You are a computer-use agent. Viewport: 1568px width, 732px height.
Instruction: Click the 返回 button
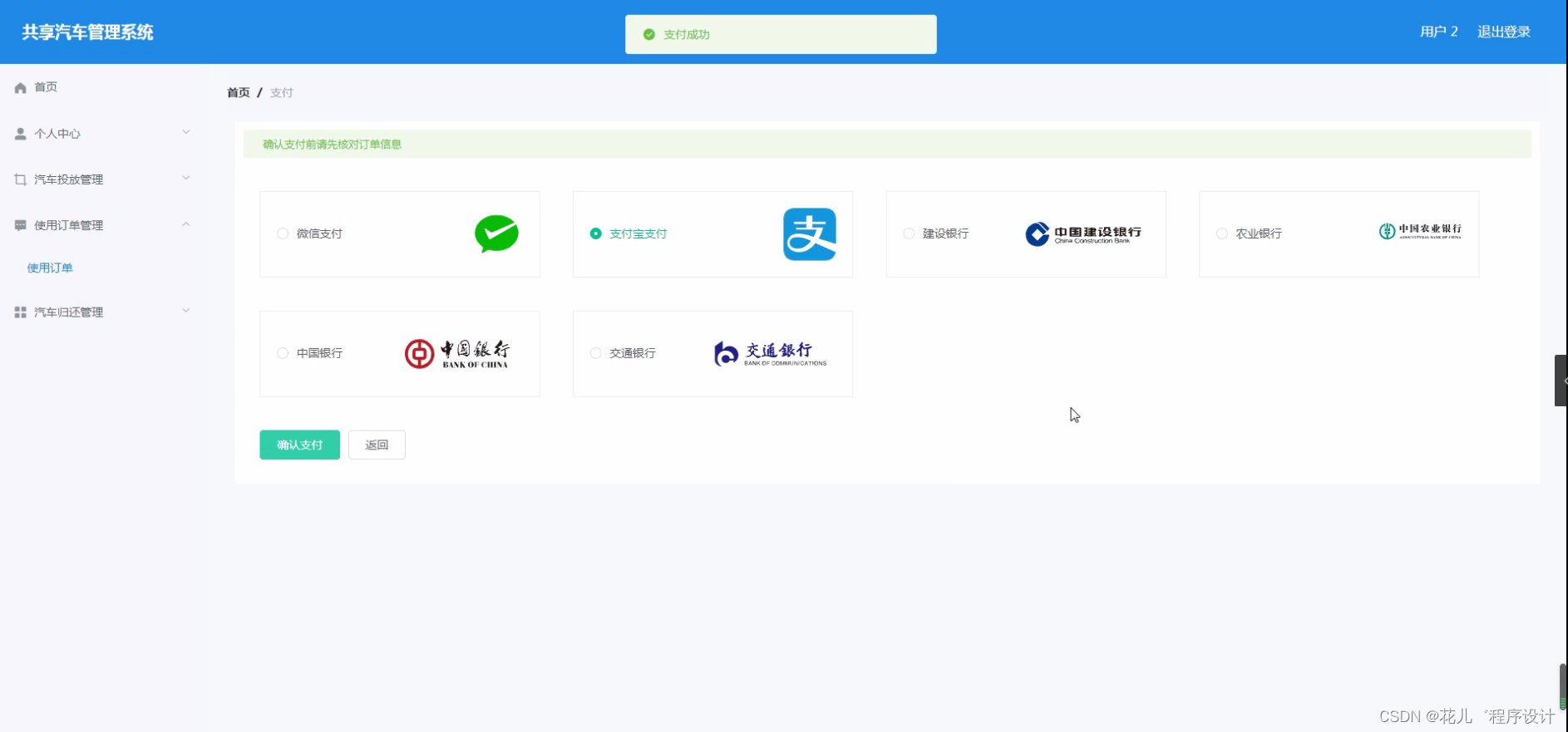coord(377,445)
